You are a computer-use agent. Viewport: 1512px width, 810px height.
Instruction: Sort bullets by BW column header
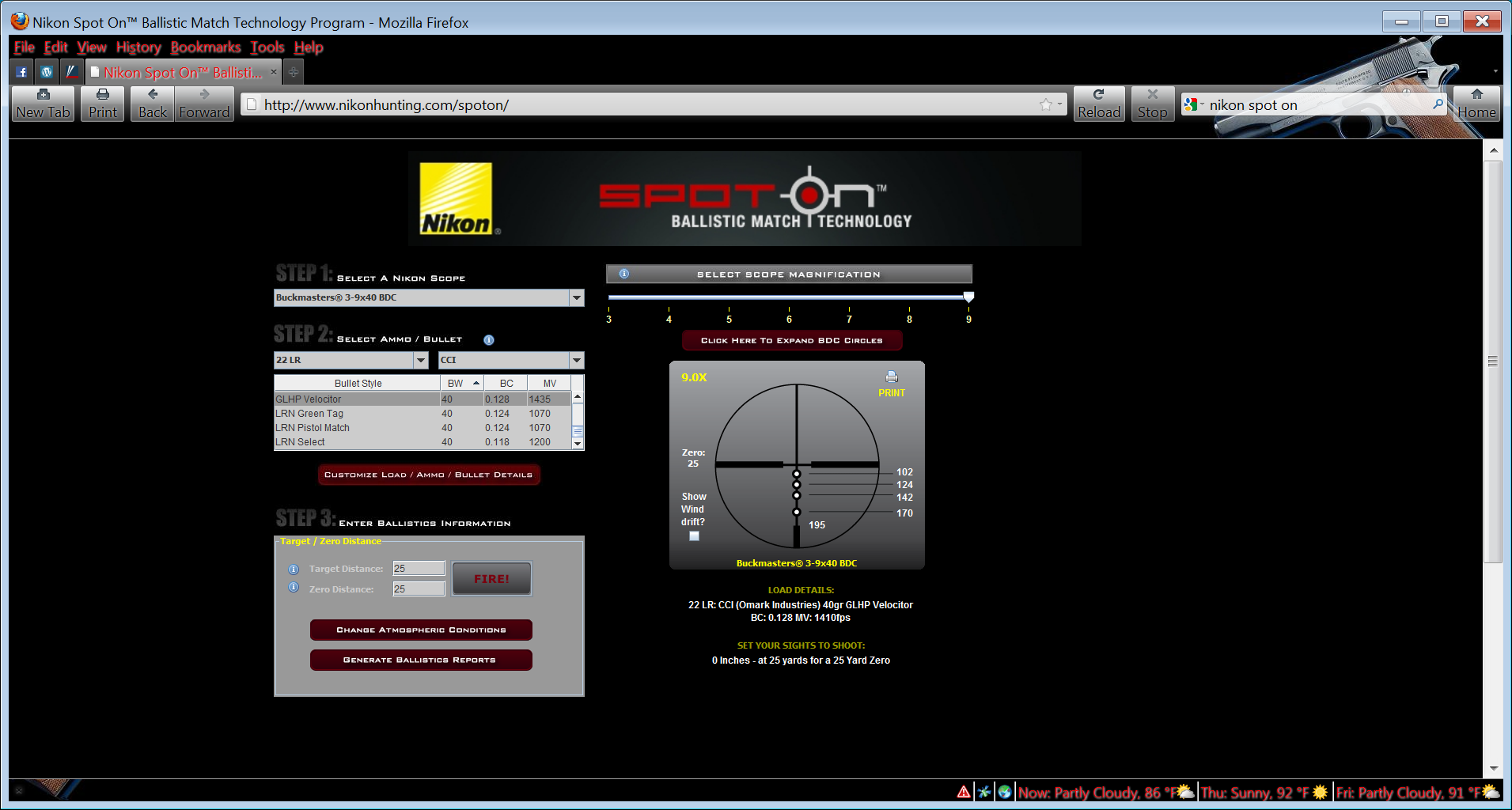pyautogui.click(x=463, y=383)
